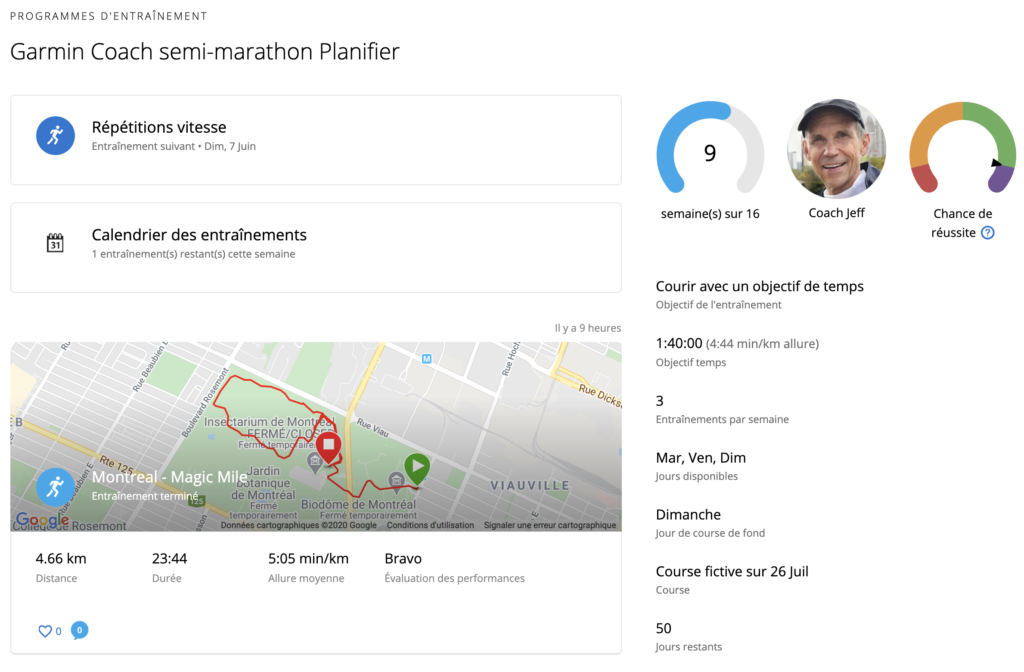Image resolution: width=1024 pixels, height=672 pixels.
Task: Click the PROGRAMMES D'ENTRAÎNEMENT breadcrumb
Action: [108, 16]
